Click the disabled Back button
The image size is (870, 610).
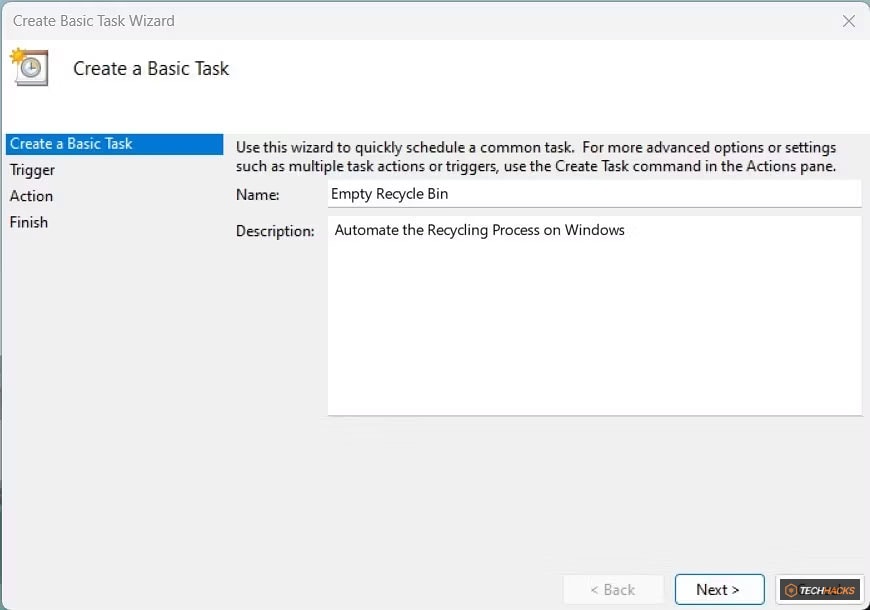click(613, 589)
